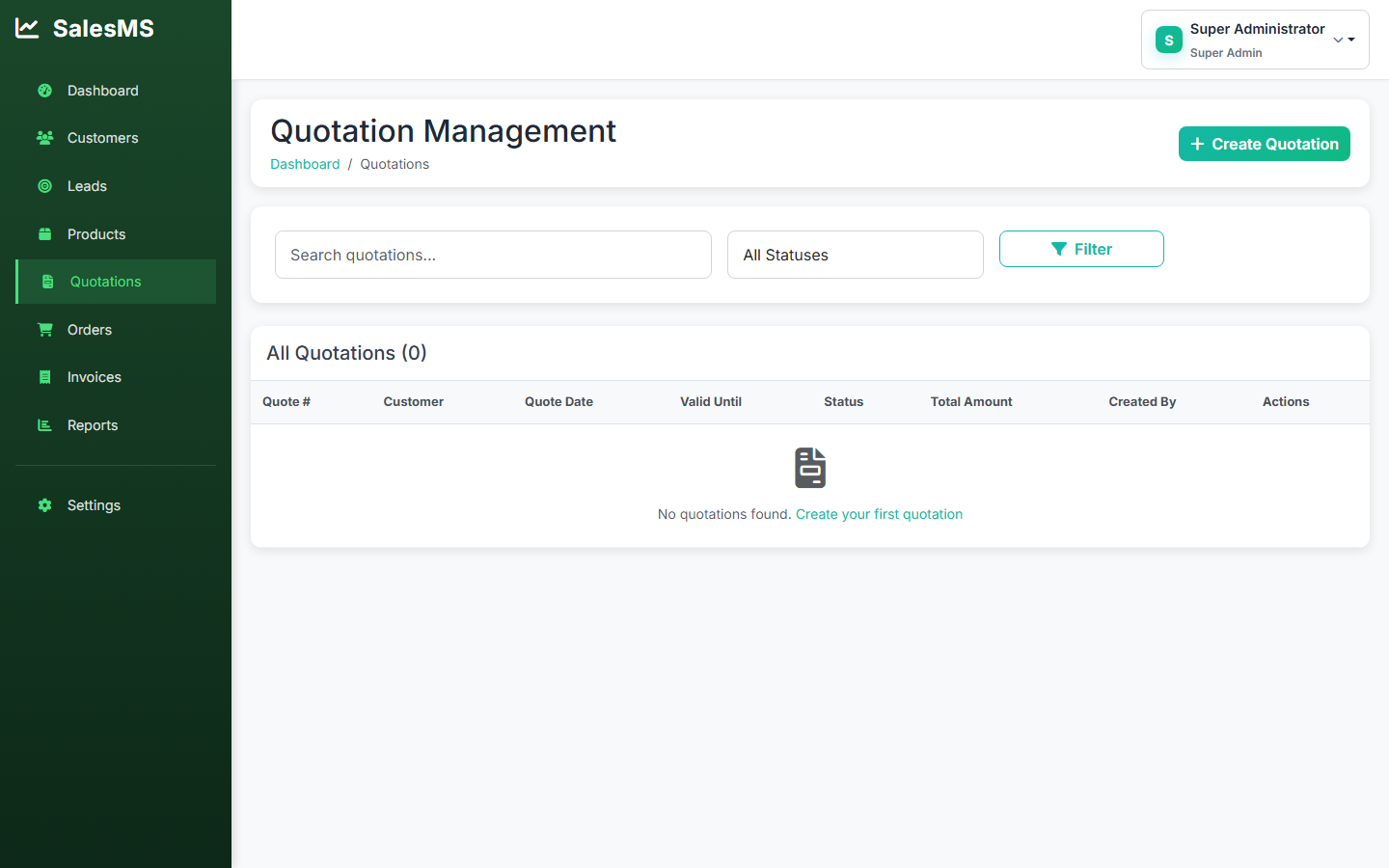Click the empty-state invoice document icon
1389x868 pixels.
coord(810,468)
